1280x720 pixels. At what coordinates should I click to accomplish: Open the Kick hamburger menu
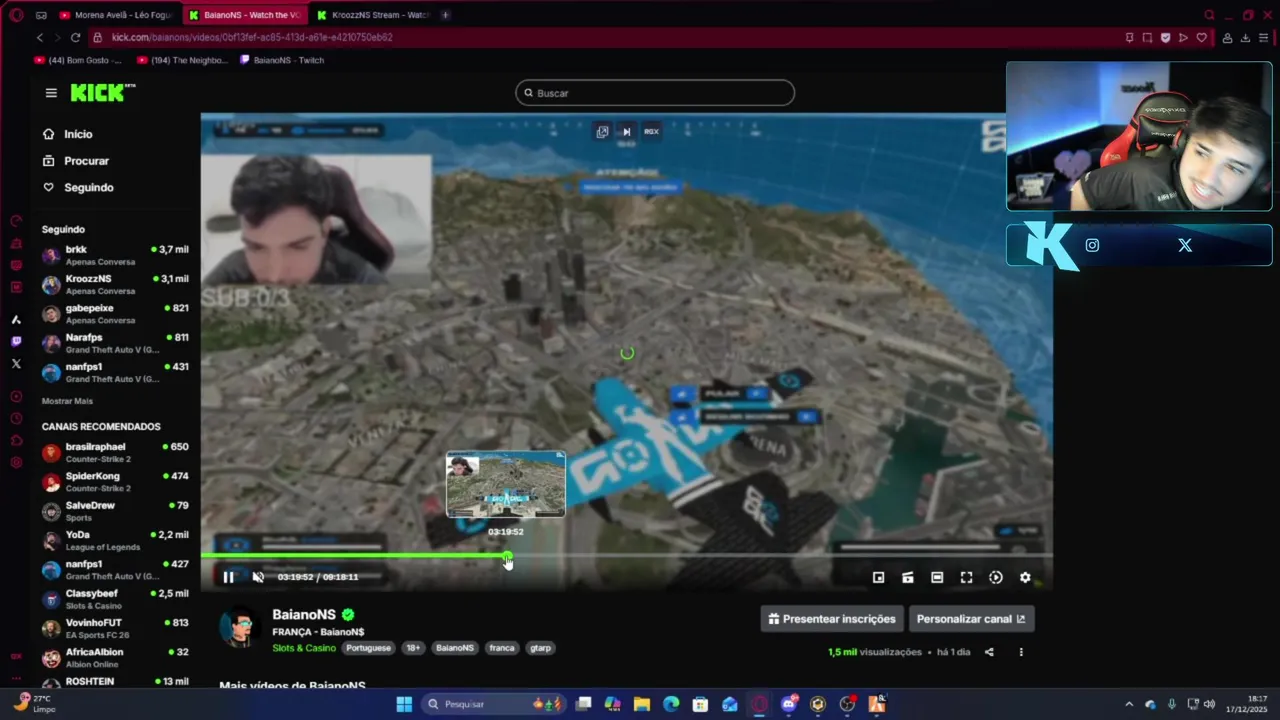tap(51, 93)
